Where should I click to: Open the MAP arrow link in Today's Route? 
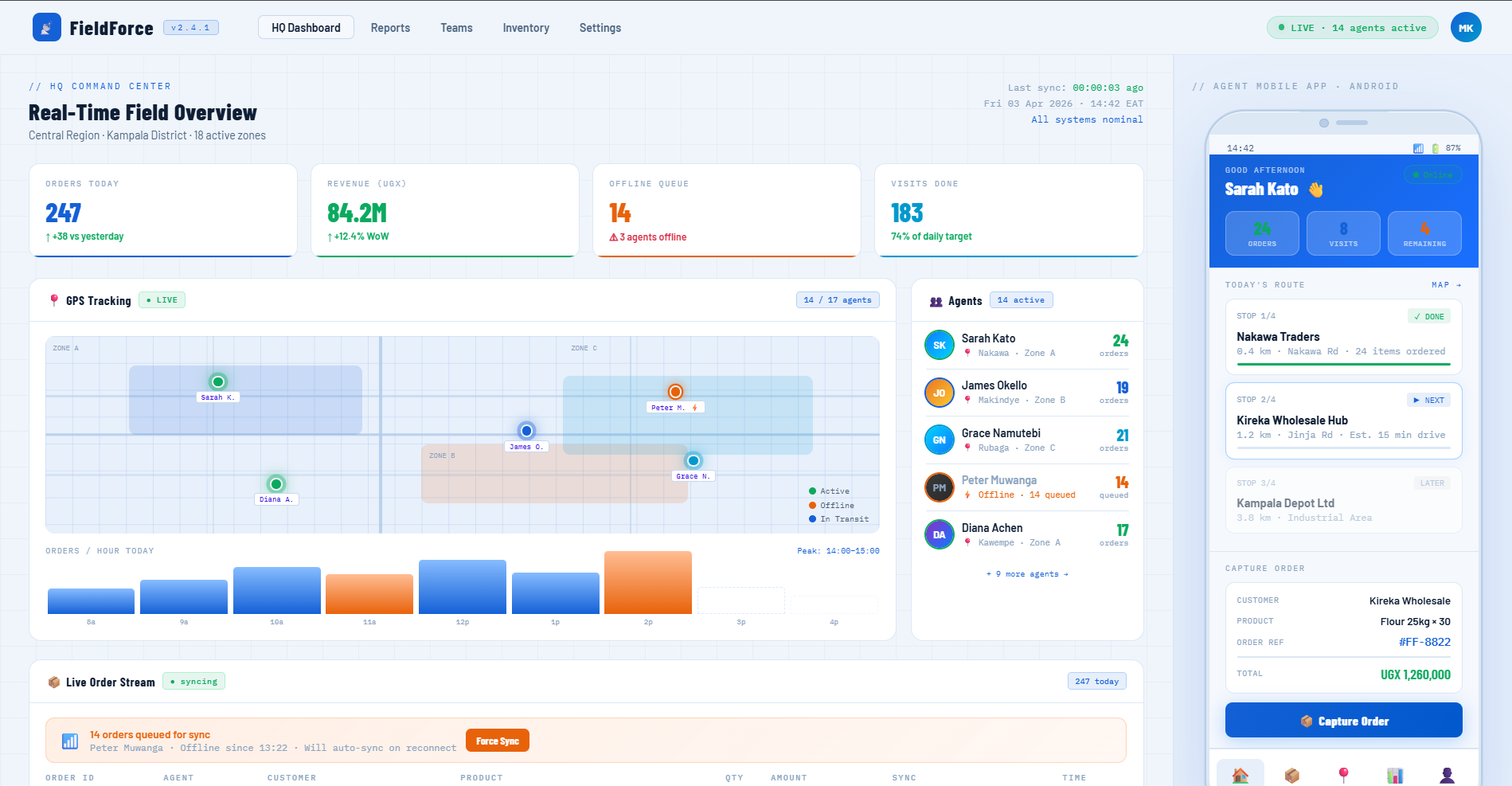1446,285
